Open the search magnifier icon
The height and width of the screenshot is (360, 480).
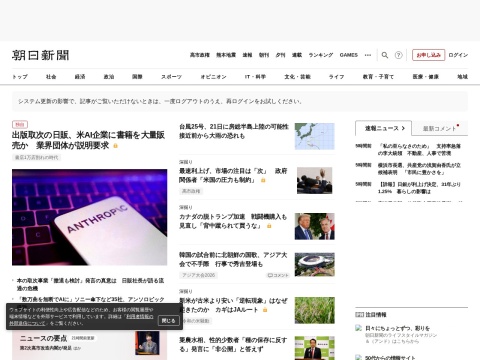[x=385, y=55]
